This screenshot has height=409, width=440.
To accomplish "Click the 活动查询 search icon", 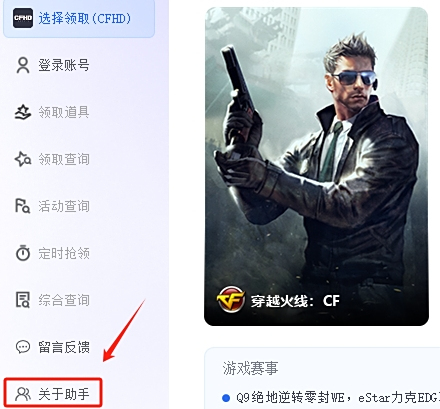I will click(23, 206).
